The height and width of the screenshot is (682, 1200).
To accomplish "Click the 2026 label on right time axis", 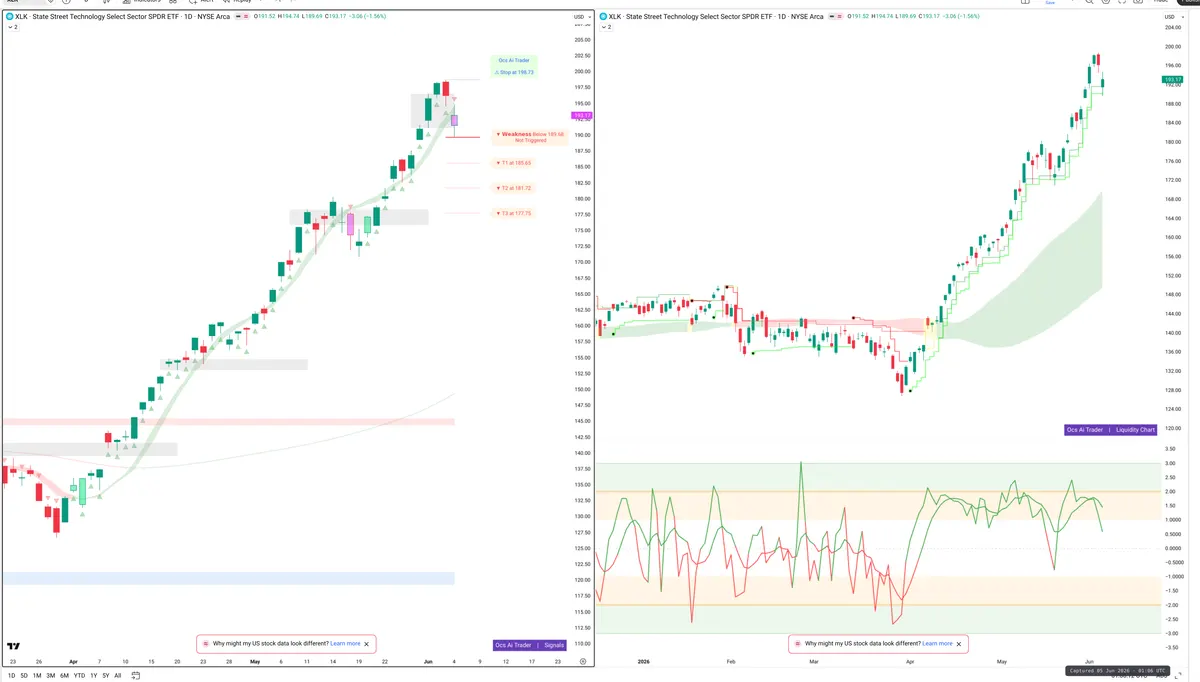I will pyautogui.click(x=644, y=661).
